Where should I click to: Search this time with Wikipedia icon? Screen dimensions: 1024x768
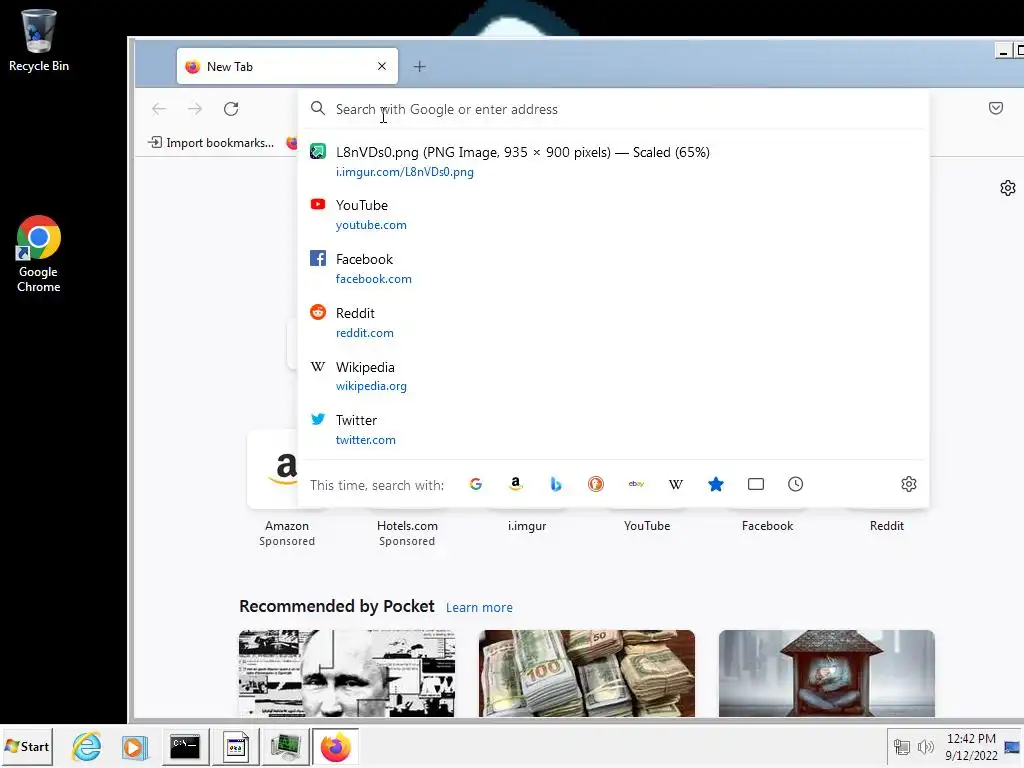(x=676, y=484)
